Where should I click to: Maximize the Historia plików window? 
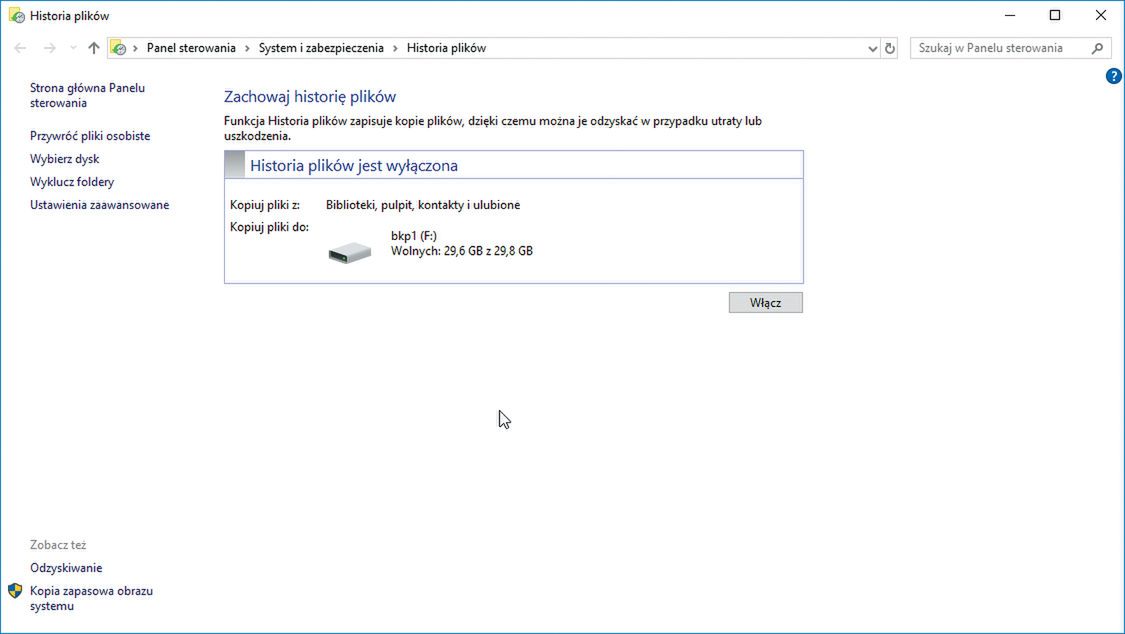tap(1055, 15)
